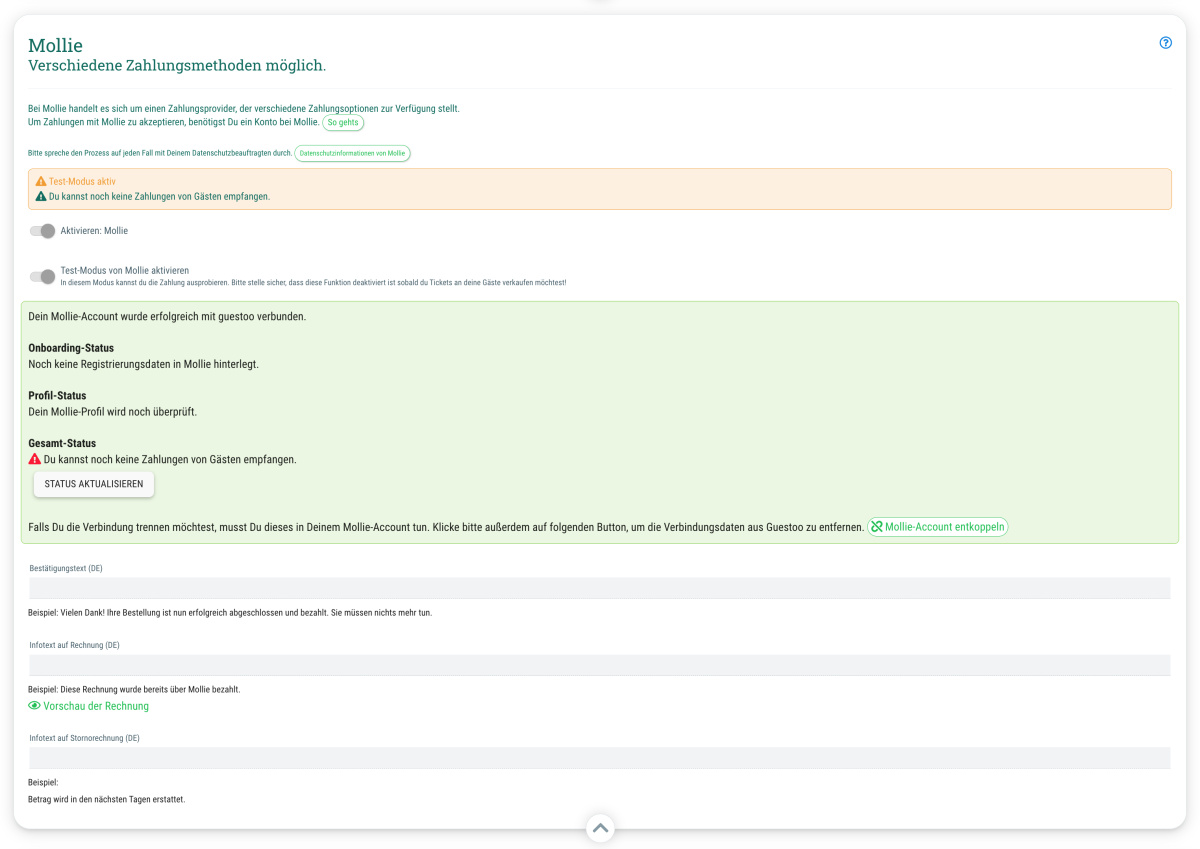Click the Dein Mollie-Account wurde erfolgreich verbunden message
Screen dimensions: 1200x849
[167, 317]
